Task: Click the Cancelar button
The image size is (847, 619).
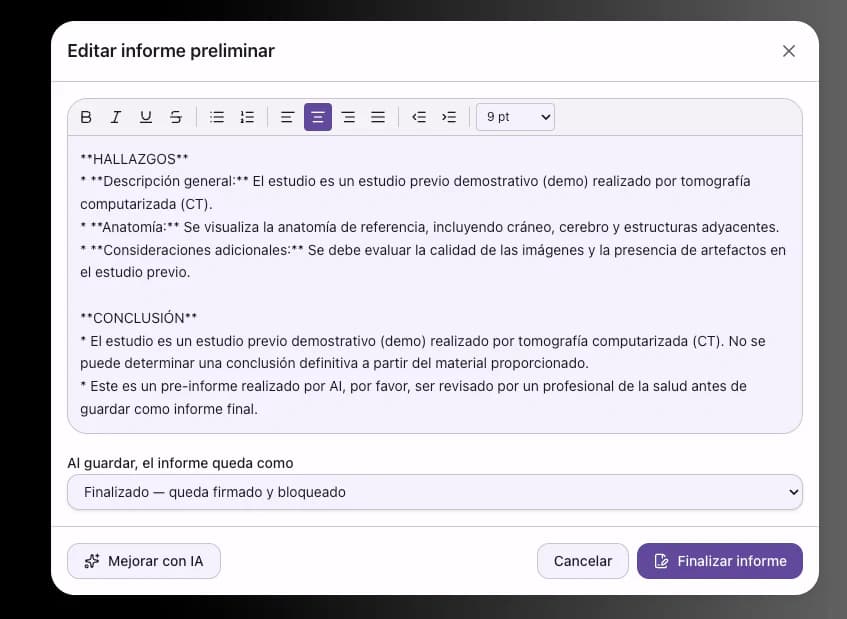Action: (x=583, y=561)
